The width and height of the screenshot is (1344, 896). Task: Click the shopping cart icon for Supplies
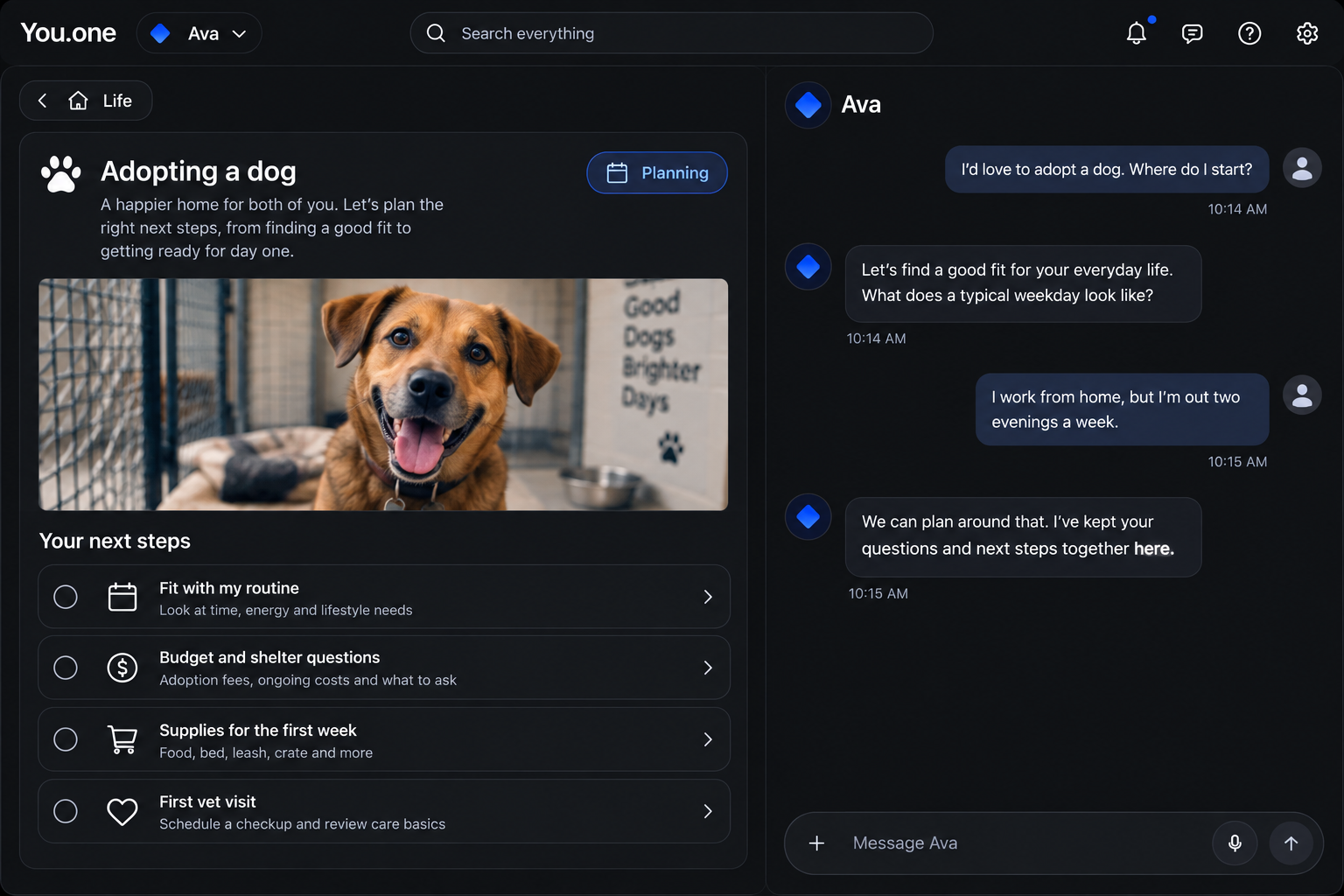click(x=122, y=739)
